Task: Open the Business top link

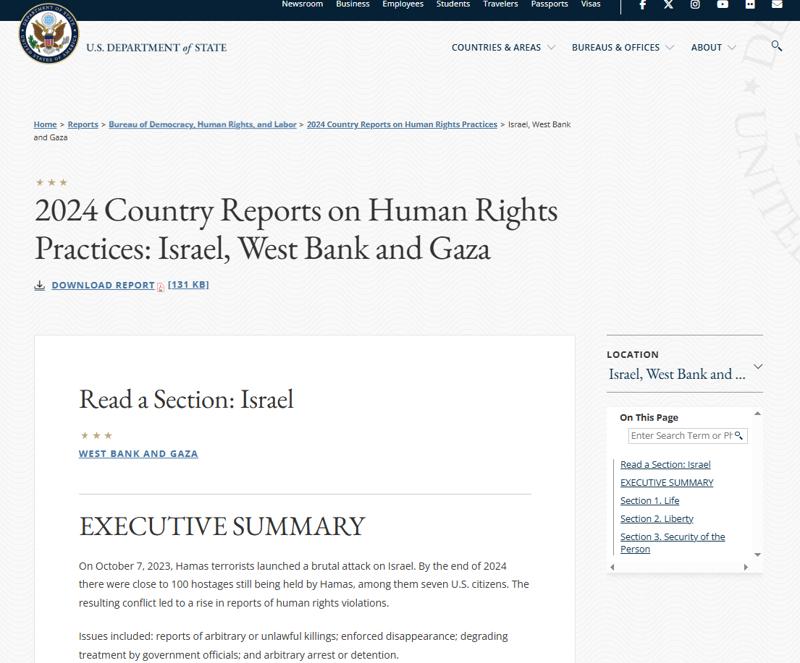Action: [x=353, y=4]
